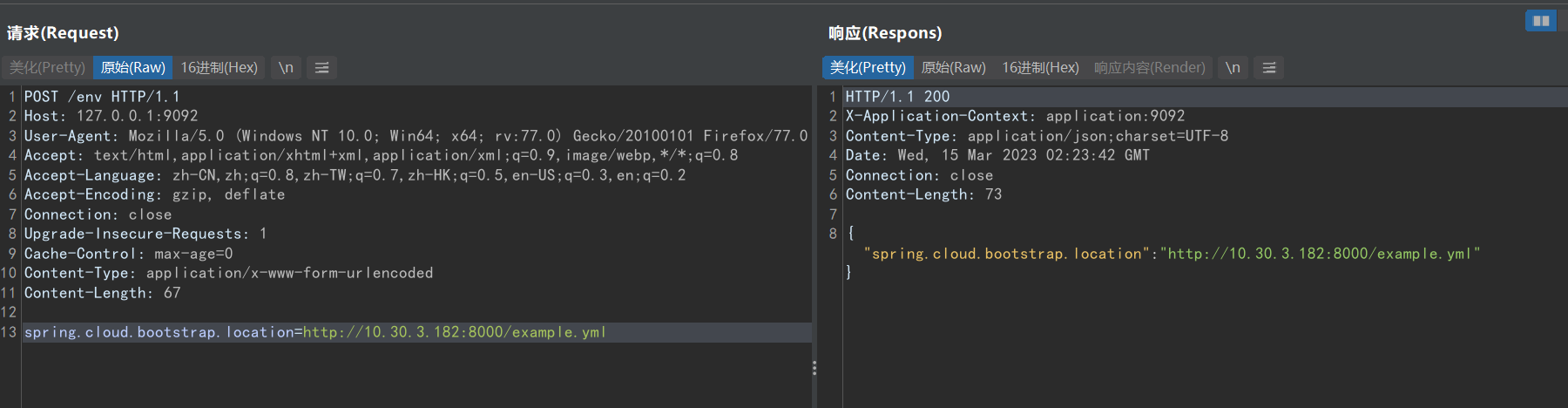This screenshot has height=408, width=1568.
Task: Open the response Render tab
Action: pos(1150,68)
